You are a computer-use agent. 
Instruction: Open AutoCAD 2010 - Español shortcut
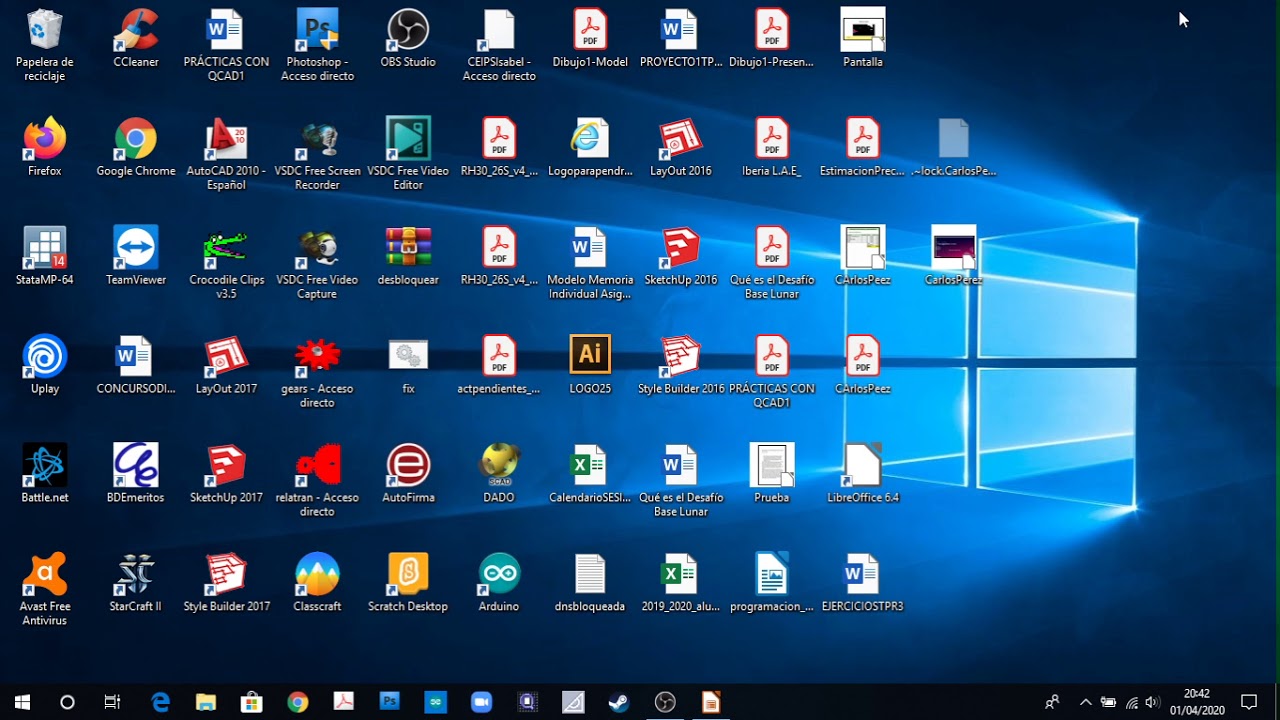point(226,139)
